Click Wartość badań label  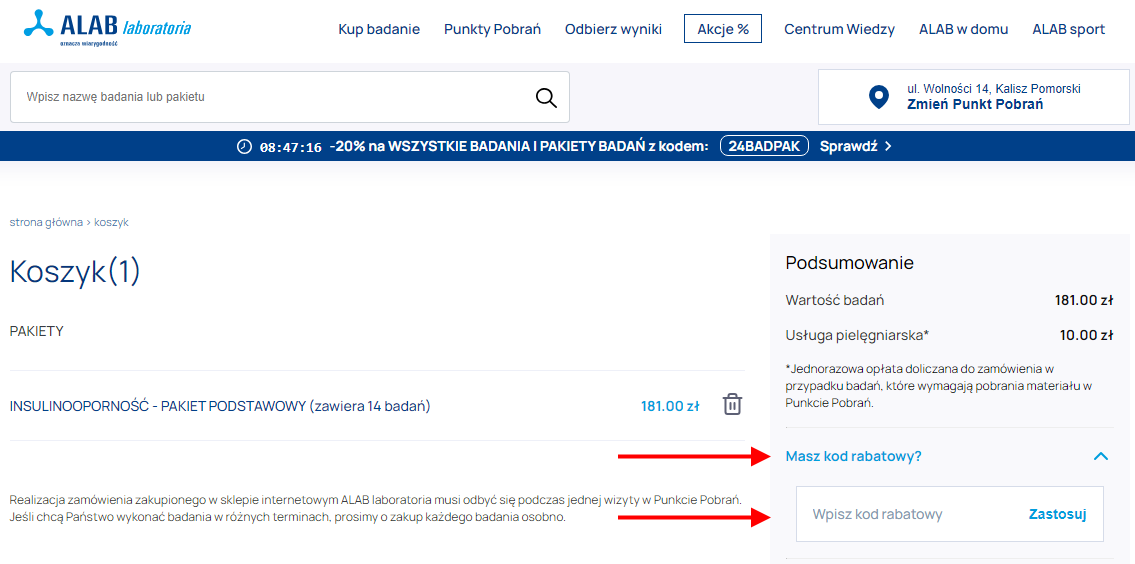835,299
